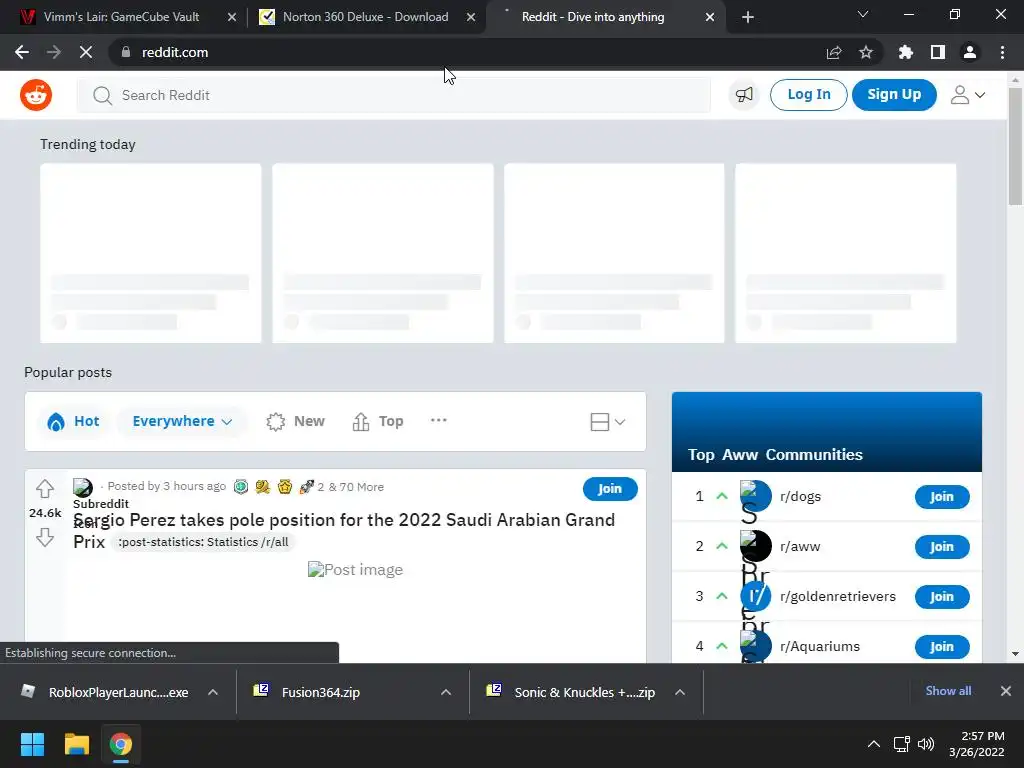The image size is (1024, 768).
Task: Join the r/dogs community
Action: pos(942,496)
